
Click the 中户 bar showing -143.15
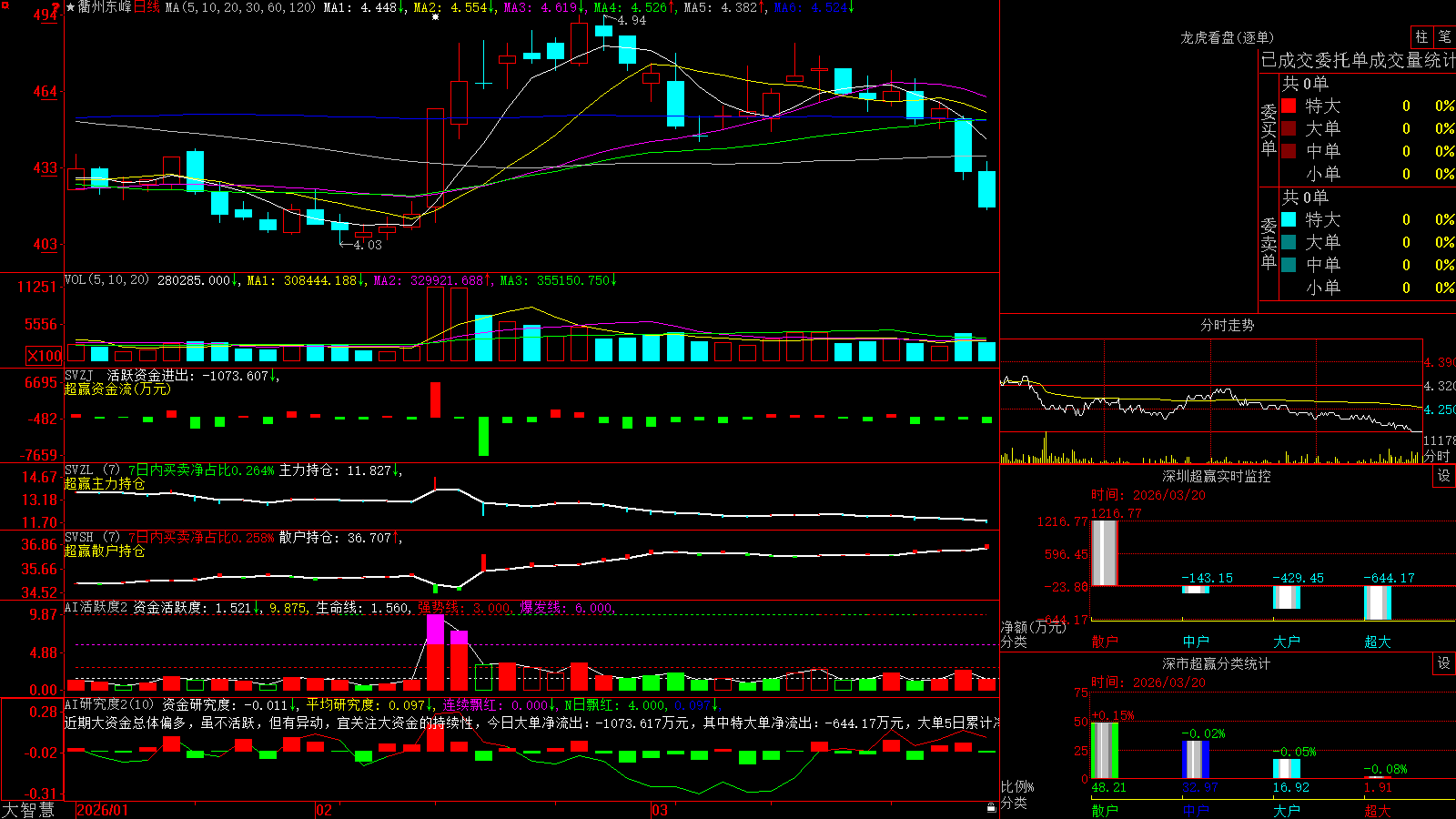tap(1195, 589)
